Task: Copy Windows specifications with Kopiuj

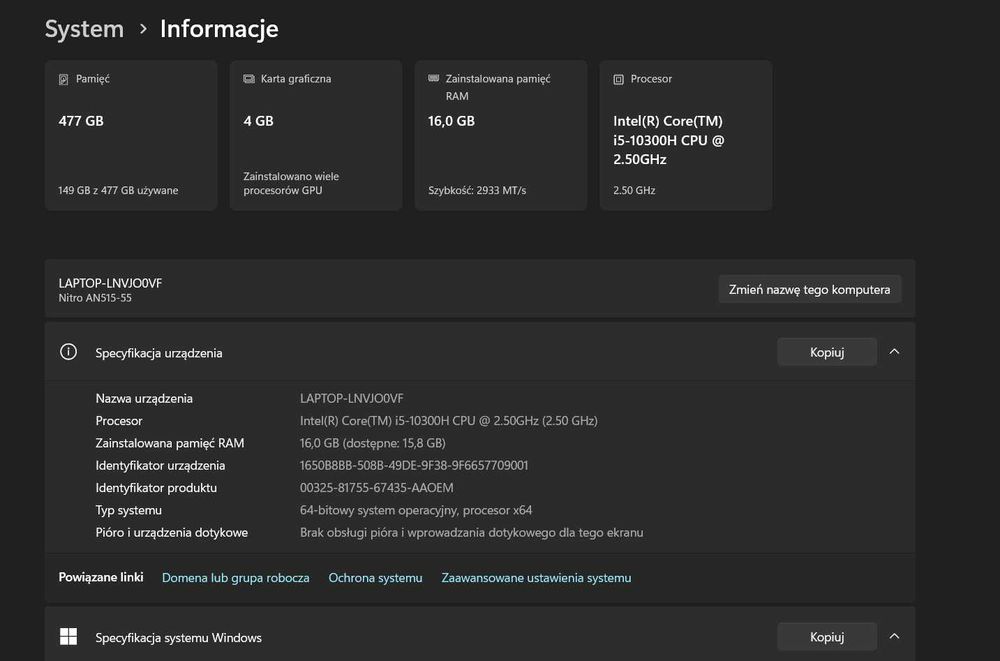Action: pos(827,637)
